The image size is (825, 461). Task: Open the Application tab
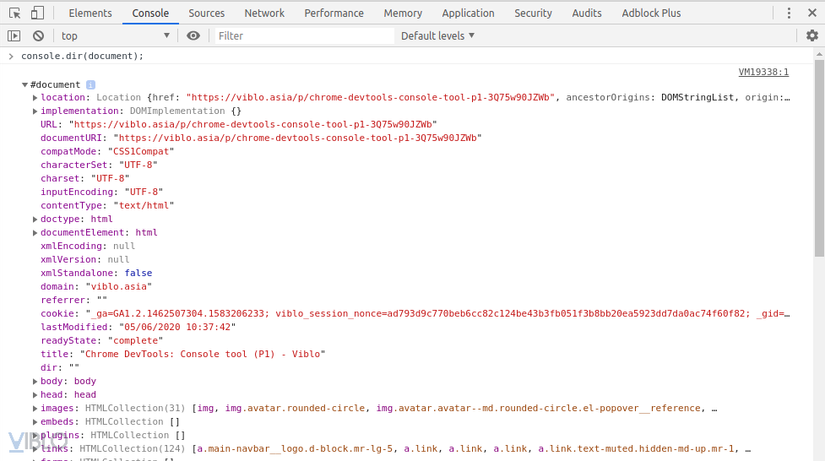tap(468, 13)
